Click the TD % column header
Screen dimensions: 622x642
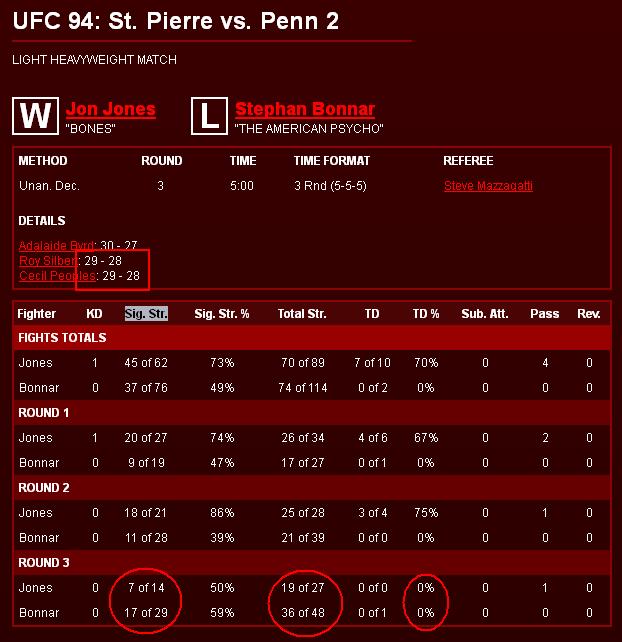pyautogui.click(x=426, y=314)
